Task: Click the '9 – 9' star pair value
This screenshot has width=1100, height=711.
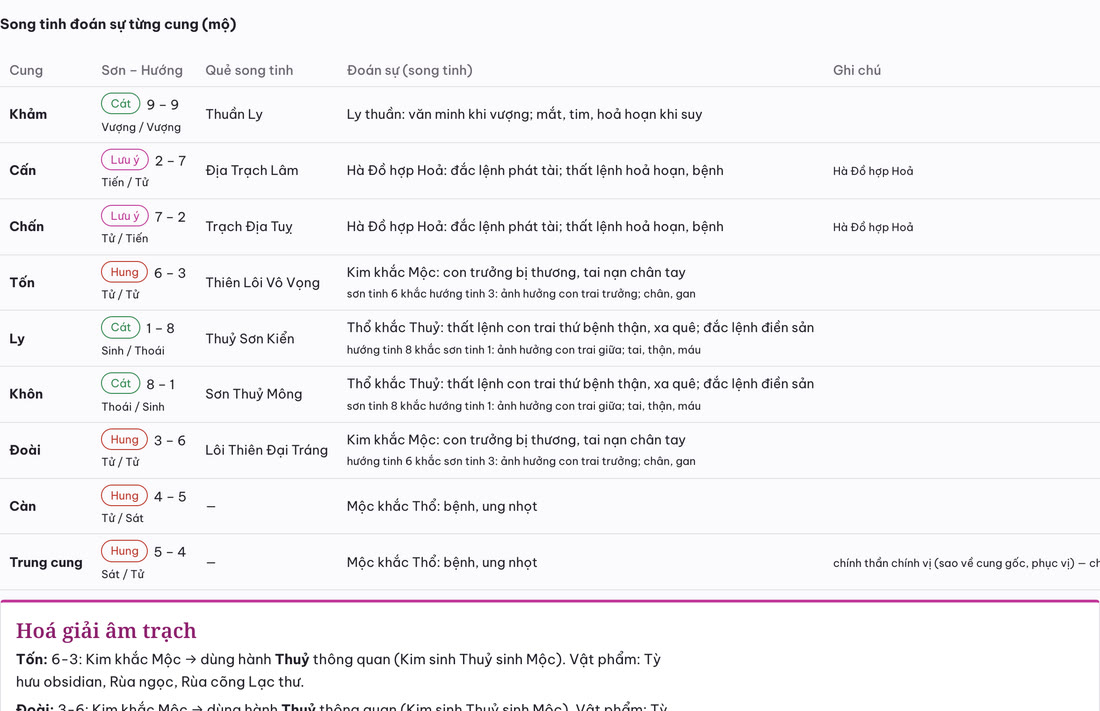Action: click(x=163, y=105)
